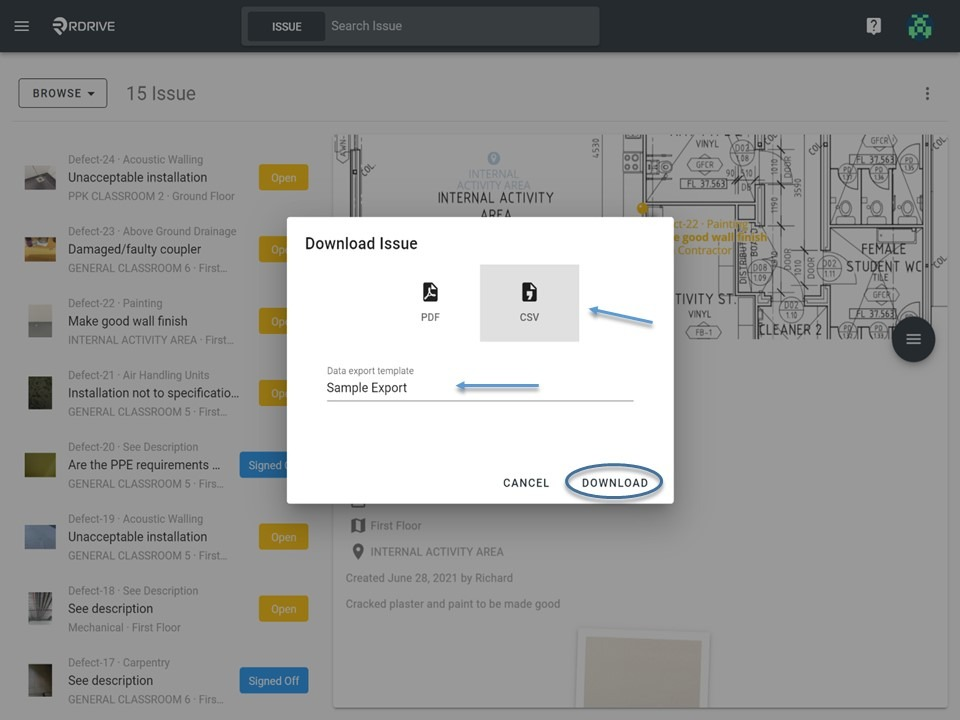Select the PDF format option
The height and width of the screenshot is (720, 960).
(x=430, y=302)
